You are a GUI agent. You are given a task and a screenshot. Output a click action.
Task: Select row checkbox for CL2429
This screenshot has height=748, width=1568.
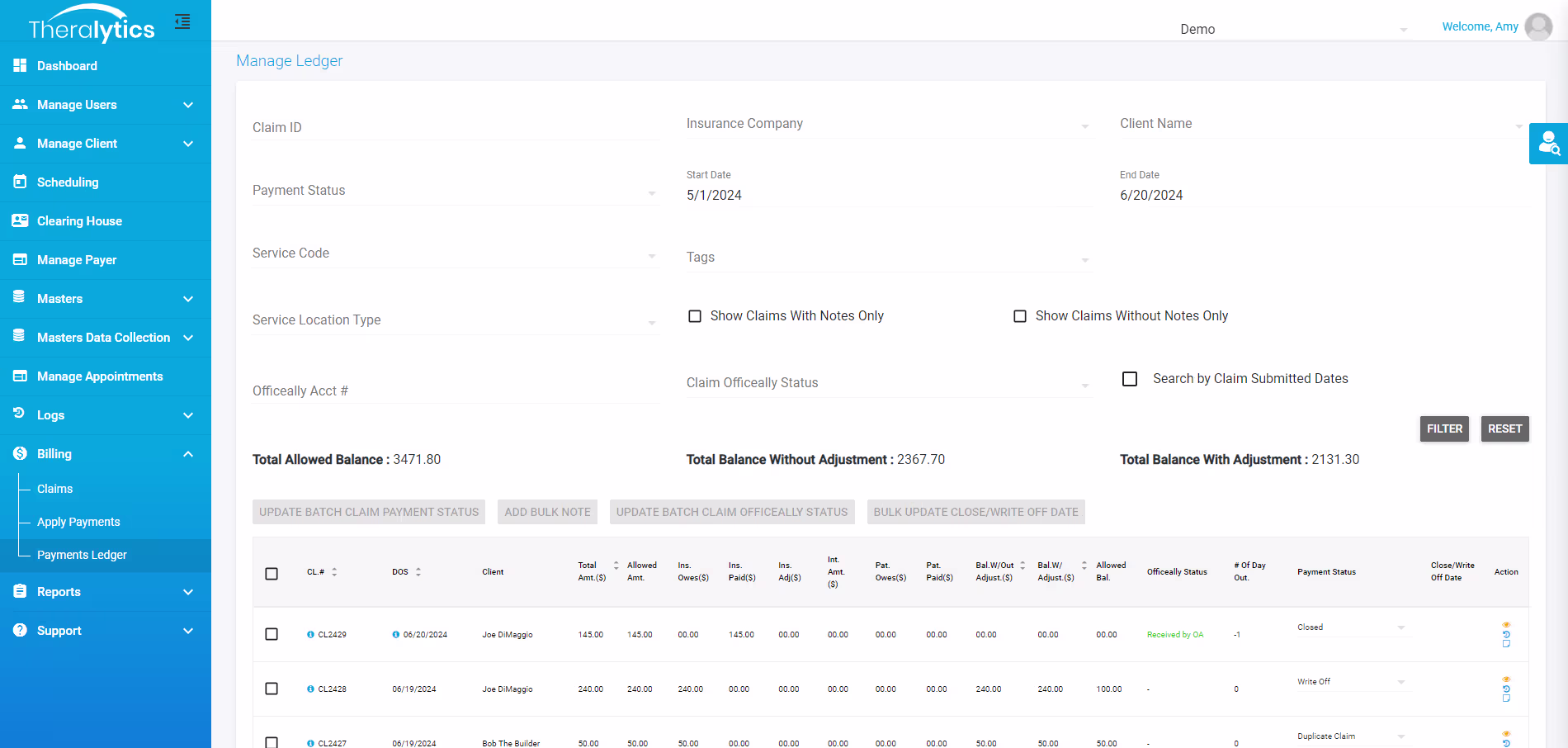[272, 634]
